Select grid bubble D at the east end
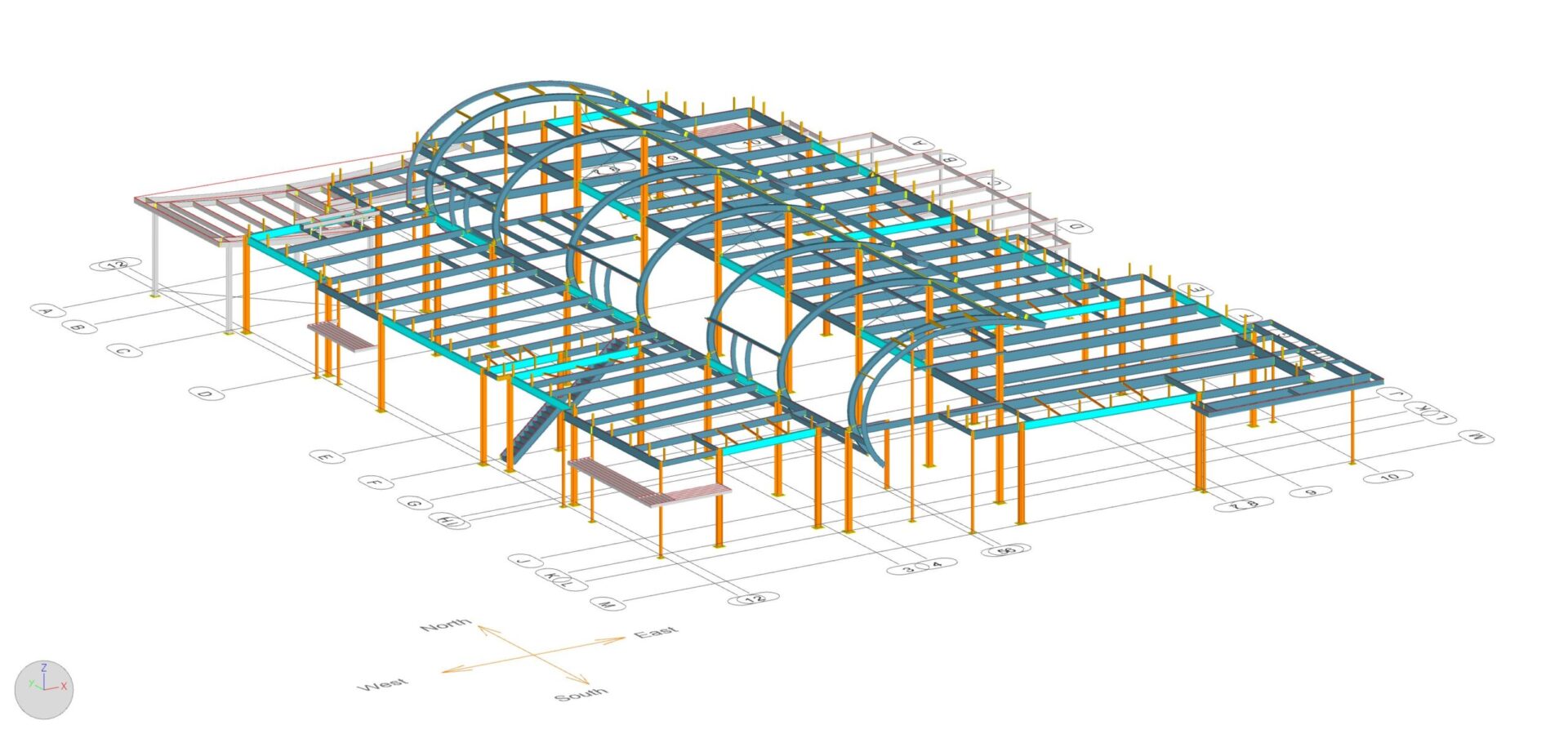 (1076, 226)
